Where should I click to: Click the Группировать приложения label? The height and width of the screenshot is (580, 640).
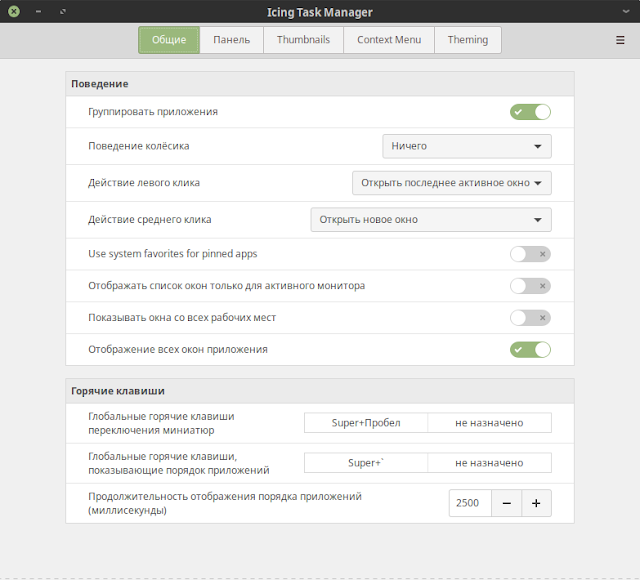coord(153,112)
